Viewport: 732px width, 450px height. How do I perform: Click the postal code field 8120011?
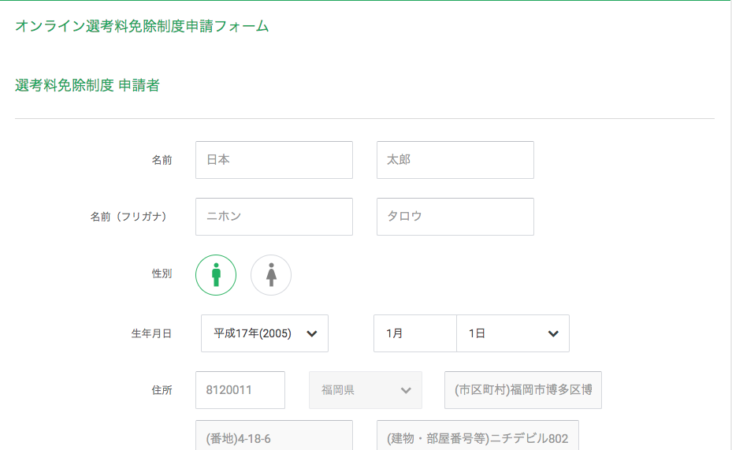240,390
